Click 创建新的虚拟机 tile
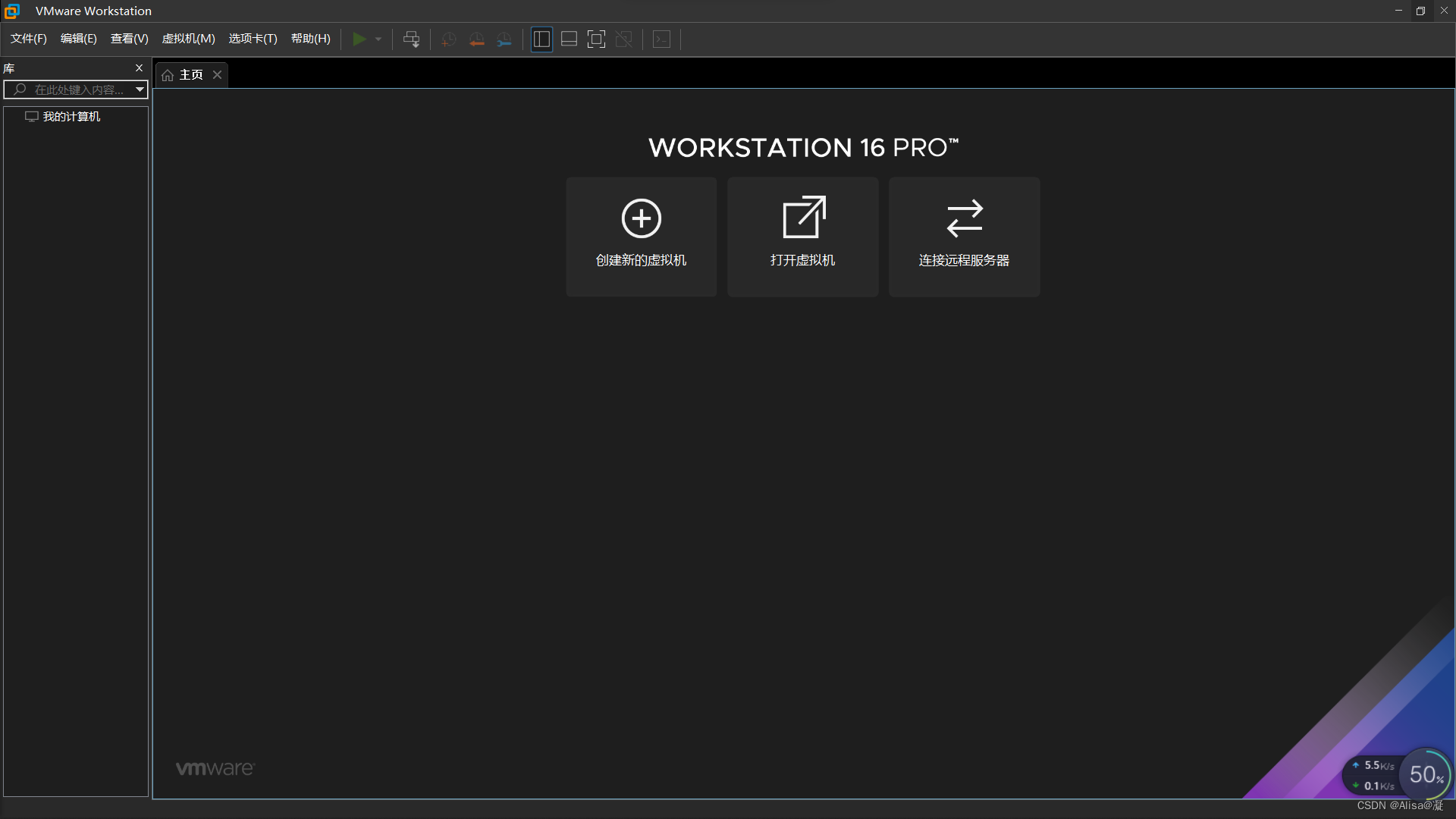This screenshot has height=819, width=1456. pos(641,237)
